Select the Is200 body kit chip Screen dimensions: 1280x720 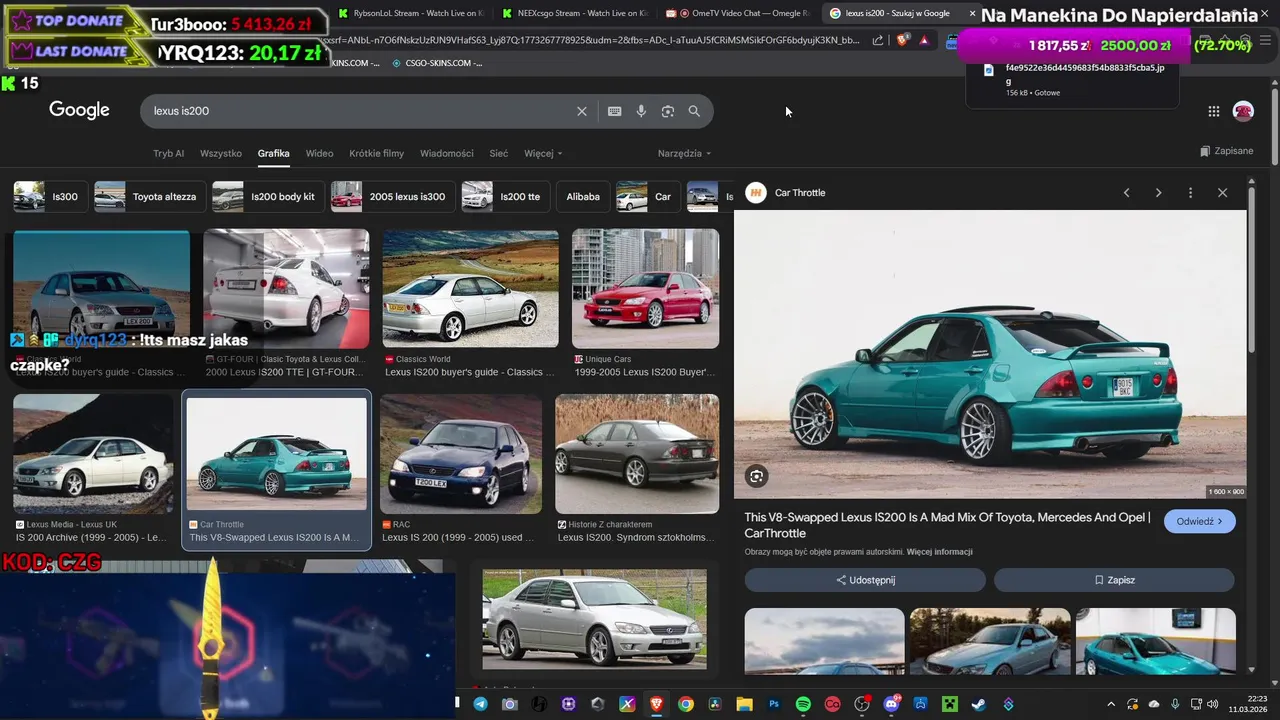click(x=269, y=197)
